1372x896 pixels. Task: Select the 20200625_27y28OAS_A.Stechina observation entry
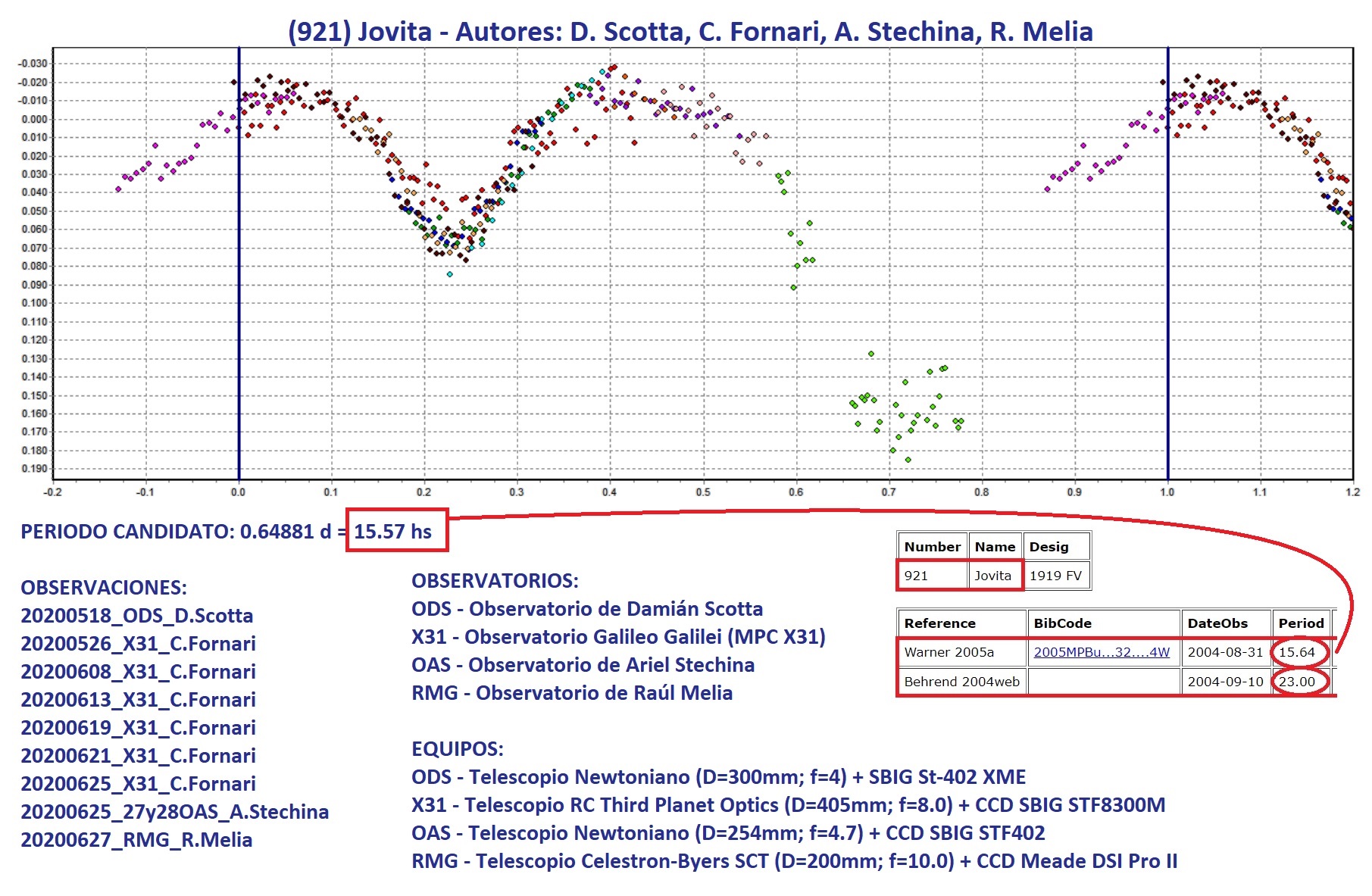pos(174,812)
